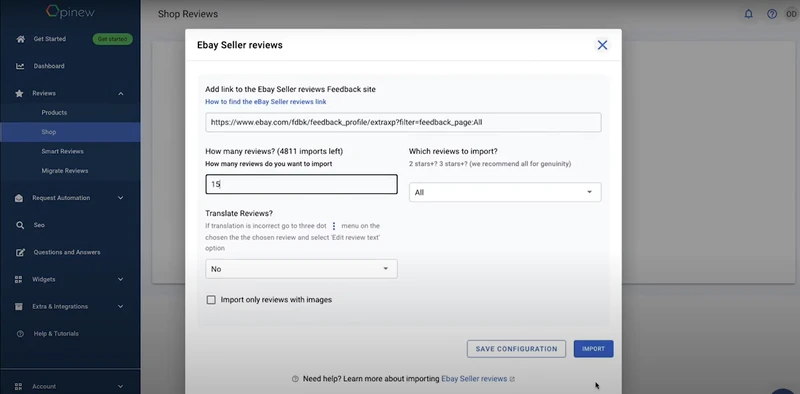This screenshot has width=800, height=394.
Task: Open How to find the eBay Seller reviews link
Action: click(266, 102)
